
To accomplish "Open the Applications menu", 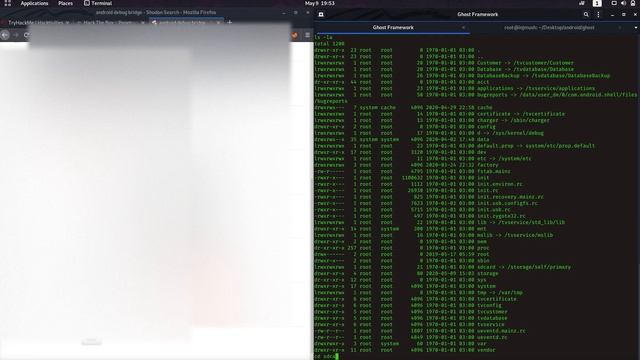I will point(34,3).
